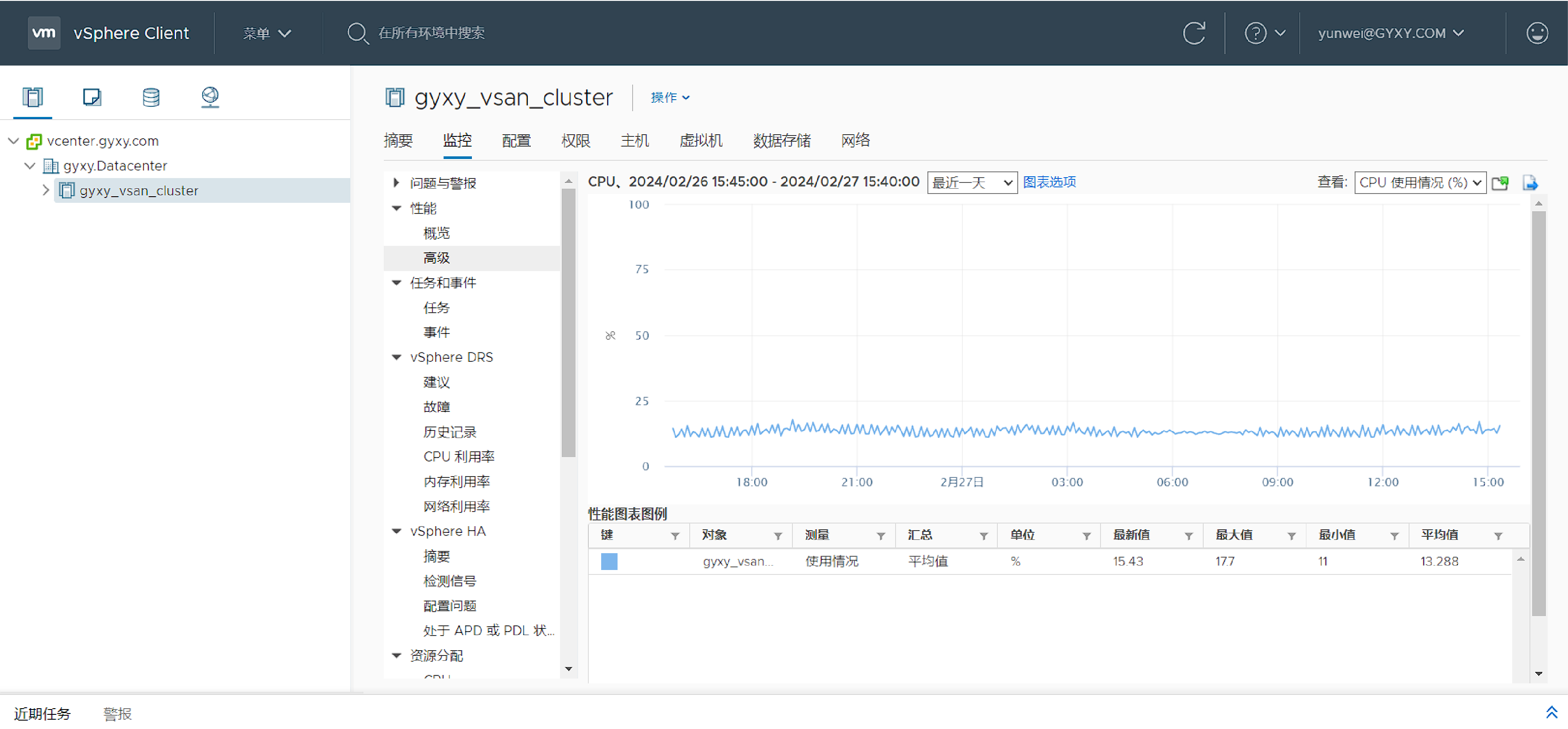Open the Hosts and Clusters inventory view
The height and width of the screenshot is (729, 1568).
[32, 97]
